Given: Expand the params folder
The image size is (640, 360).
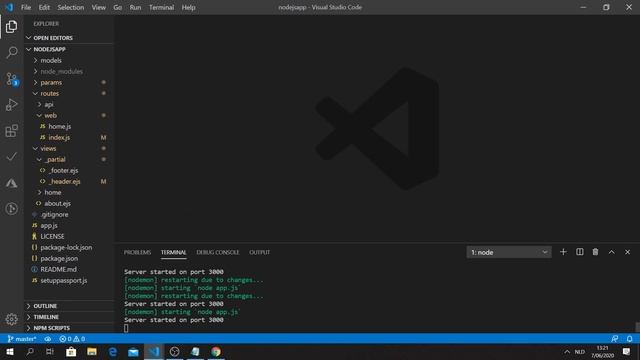Looking at the screenshot, I should click(69, 82).
